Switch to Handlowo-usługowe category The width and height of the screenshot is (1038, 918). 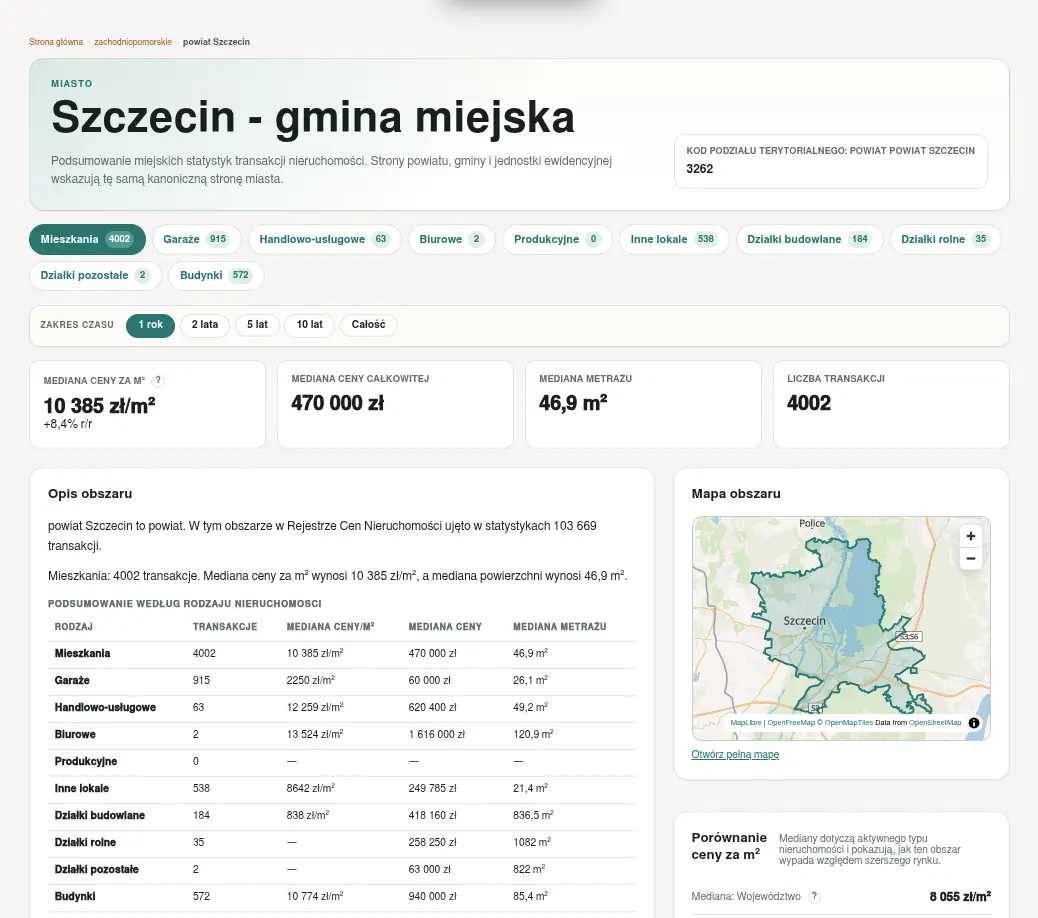[x=324, y=239]
